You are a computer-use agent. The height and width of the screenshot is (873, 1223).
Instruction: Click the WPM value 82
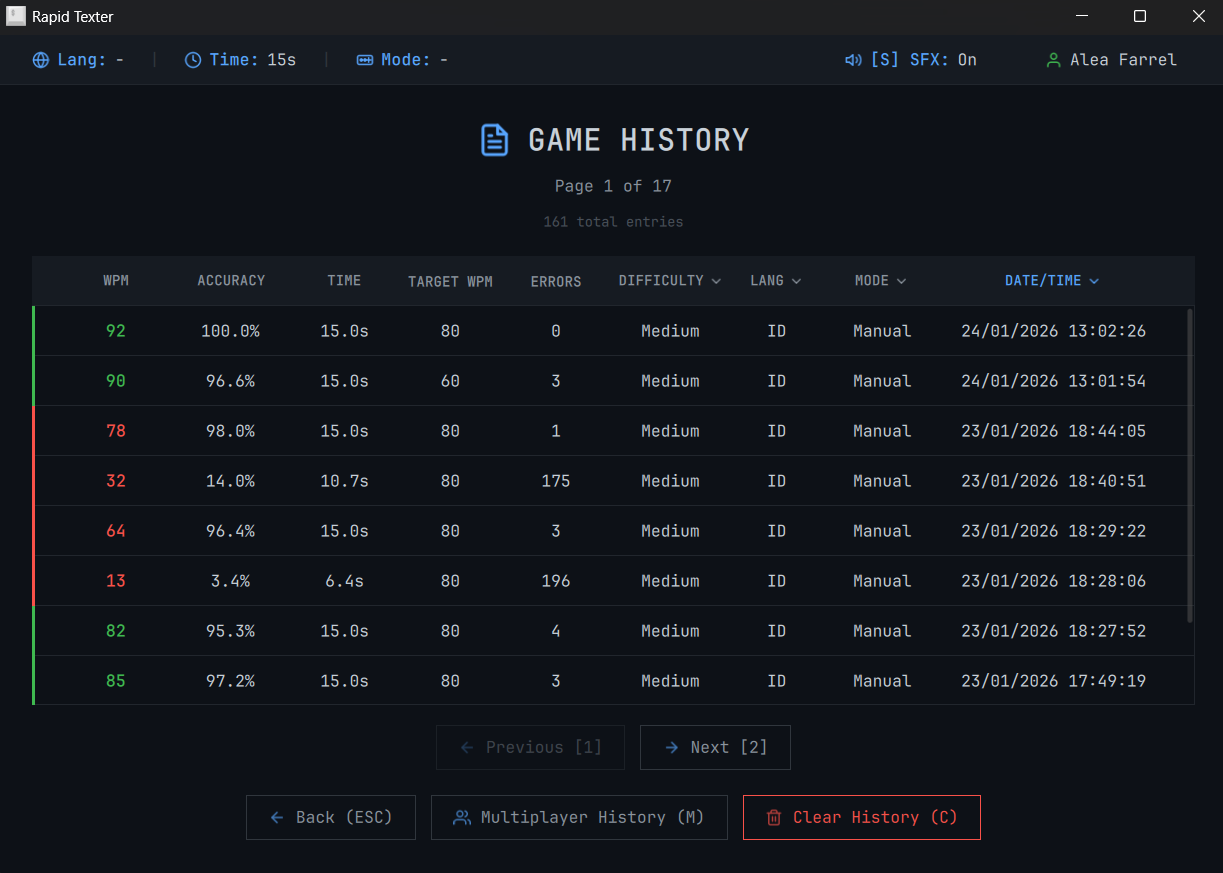point(116,631)
